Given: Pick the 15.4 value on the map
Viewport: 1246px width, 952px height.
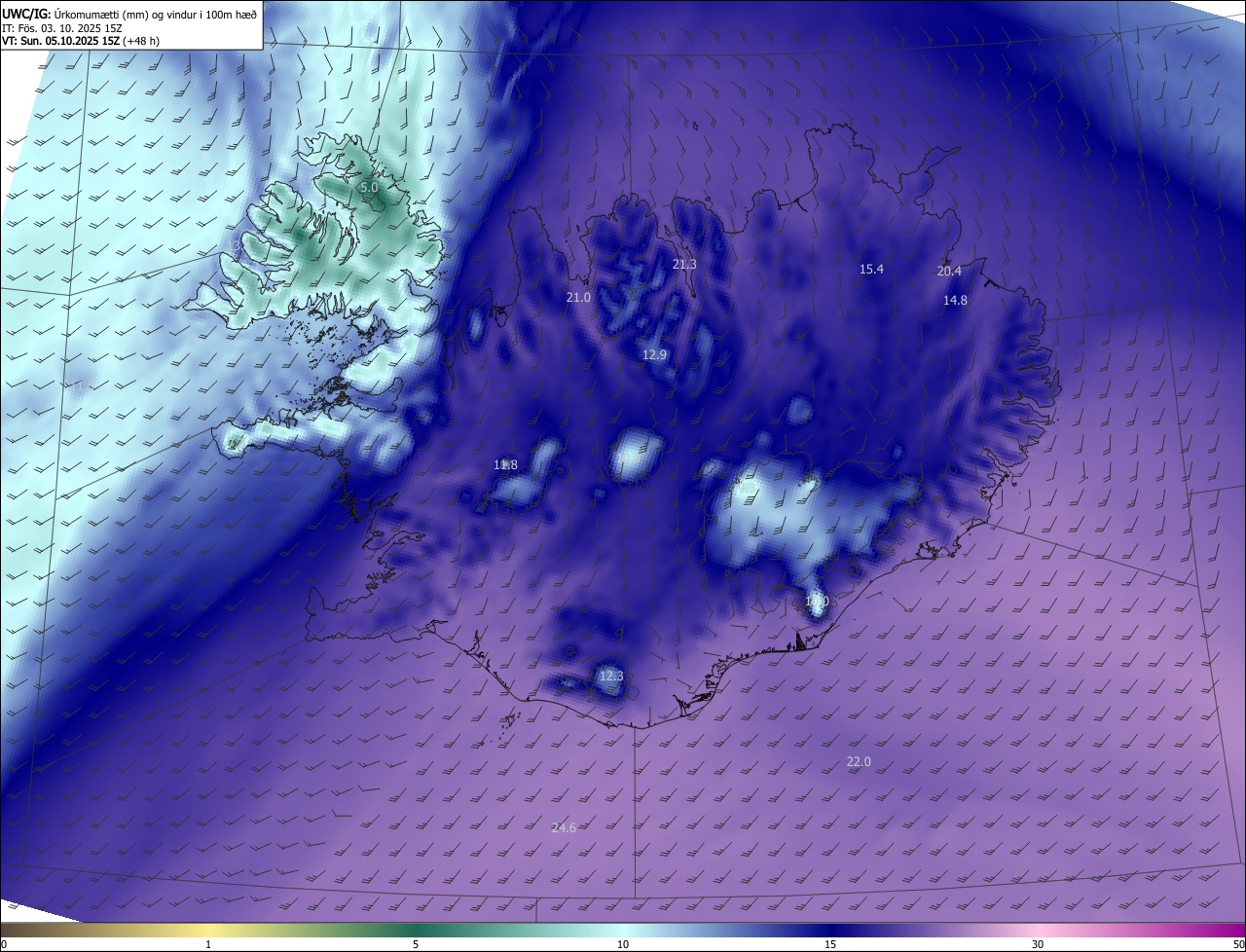Looking at the screenshot, I should point(871,269).
